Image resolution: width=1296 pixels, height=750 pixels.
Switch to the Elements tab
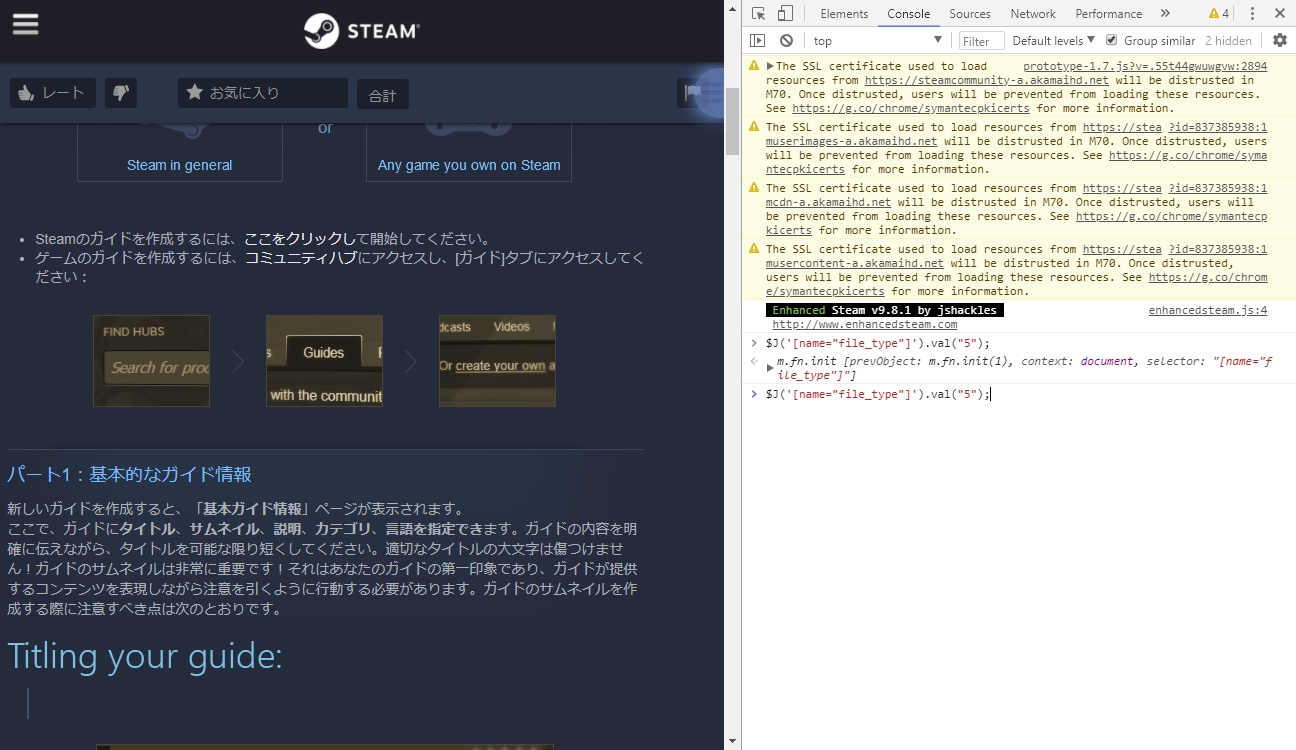click(844, 13)
